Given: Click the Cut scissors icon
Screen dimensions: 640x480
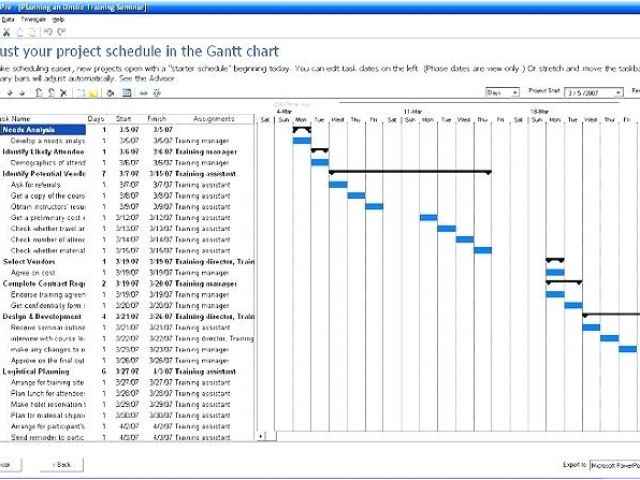Looking at the screenshot, I should tap(6, 33).
